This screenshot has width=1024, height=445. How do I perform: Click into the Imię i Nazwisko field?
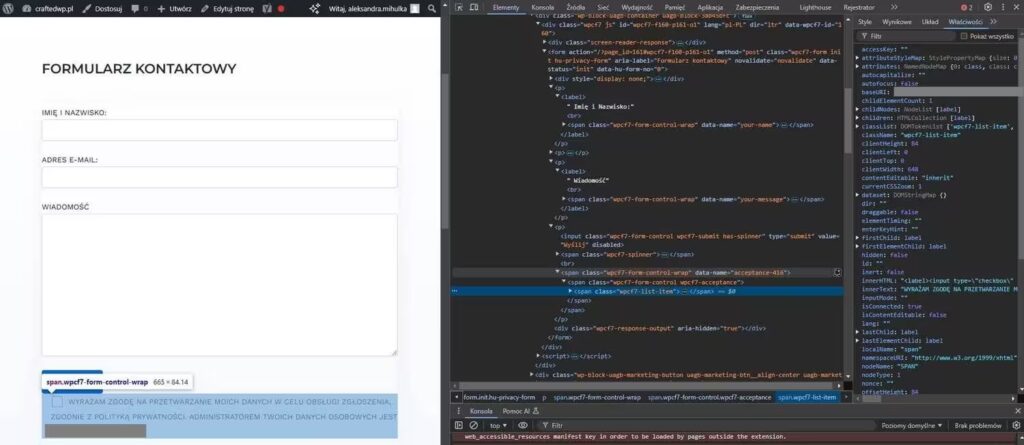click(x=219, y=130)
